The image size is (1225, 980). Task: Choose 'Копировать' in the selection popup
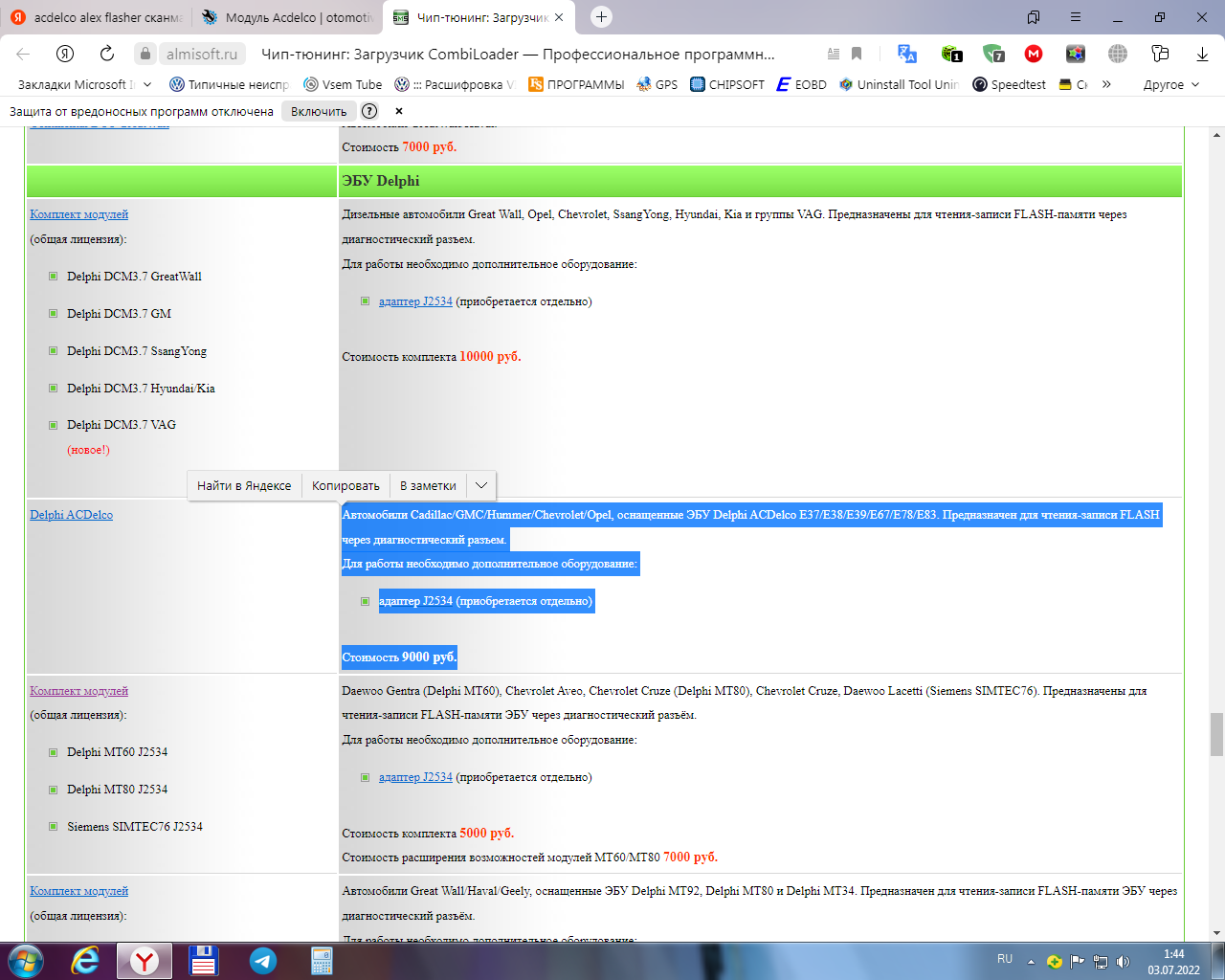345,485
